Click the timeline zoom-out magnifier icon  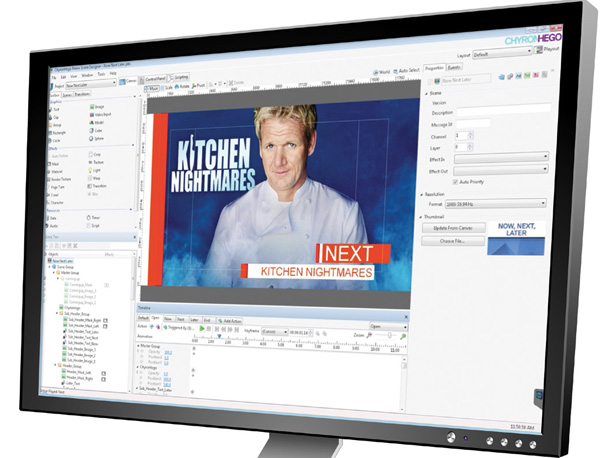[x=369, y=335]
